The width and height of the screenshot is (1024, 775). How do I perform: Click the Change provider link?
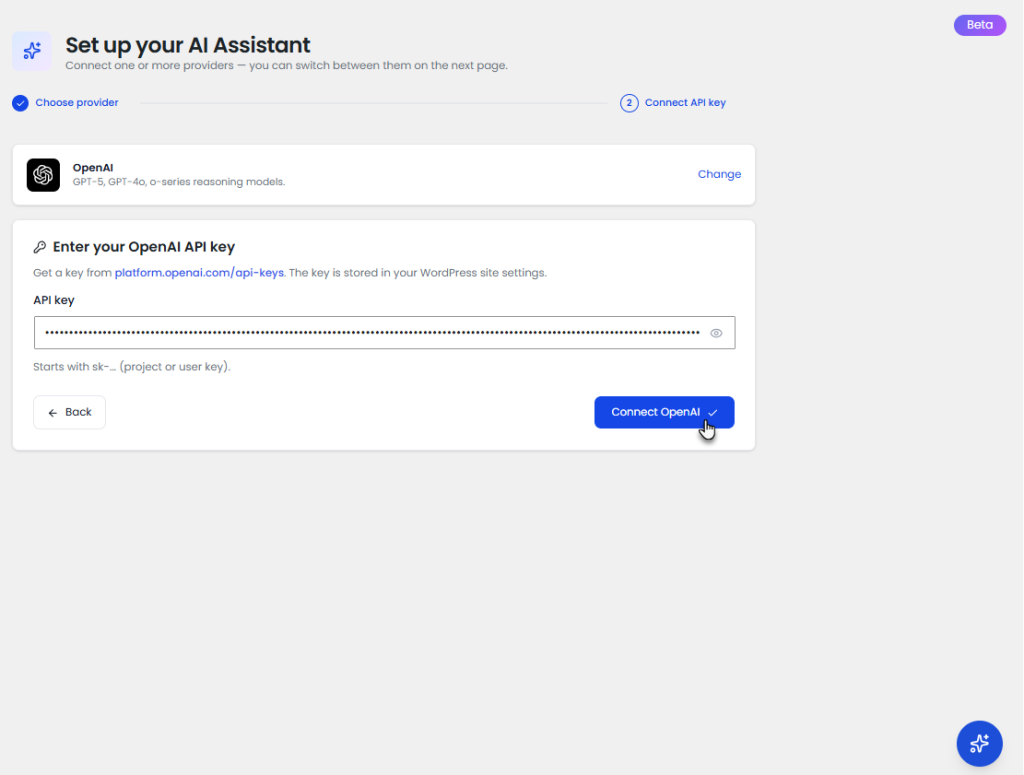[719, 174]
